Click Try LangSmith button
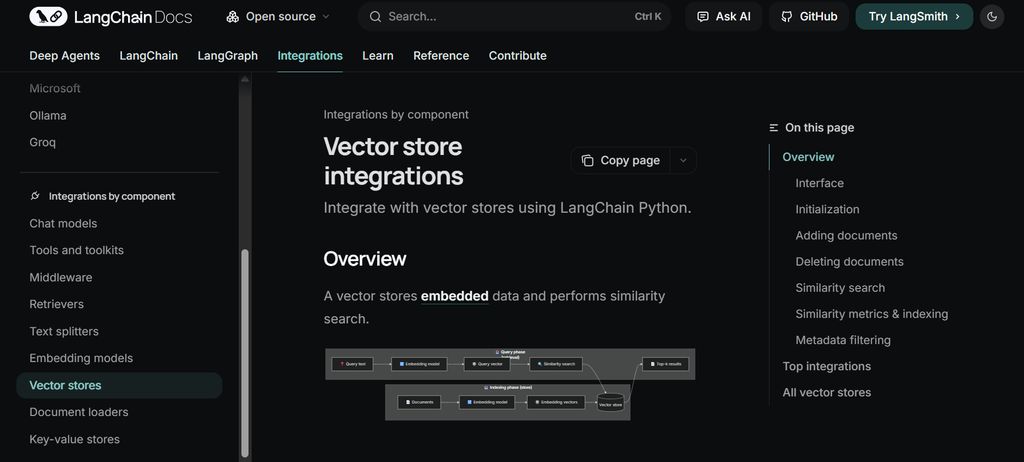 click(914, 17)
